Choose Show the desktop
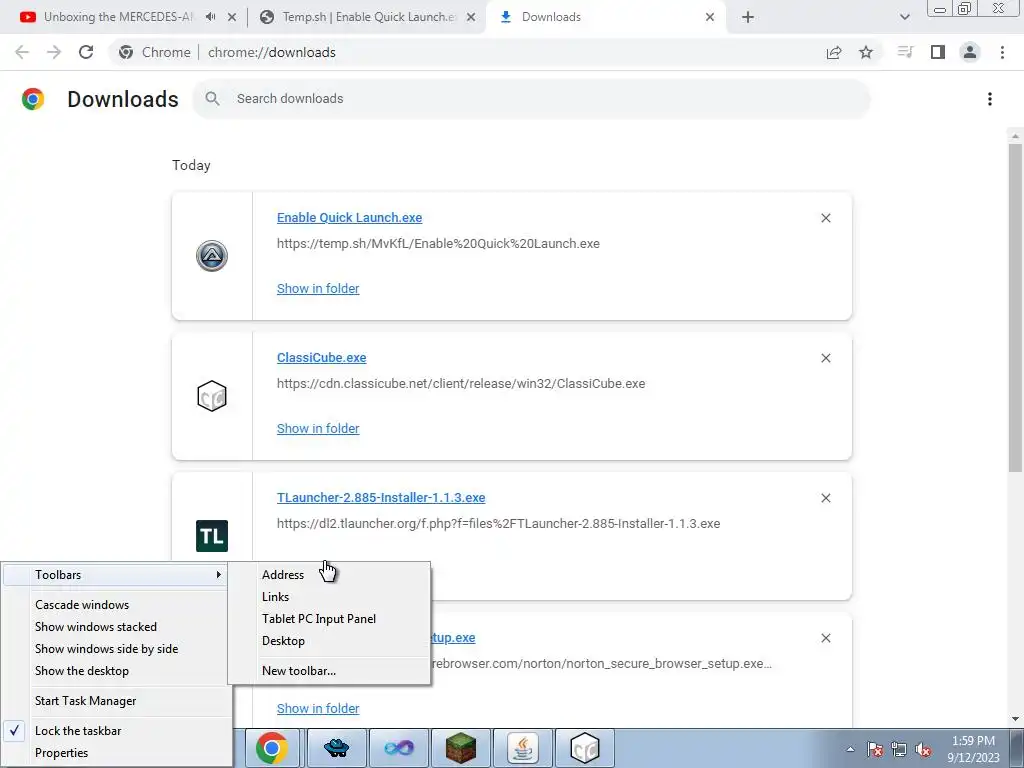1024x768 pixels. point(118,671)
